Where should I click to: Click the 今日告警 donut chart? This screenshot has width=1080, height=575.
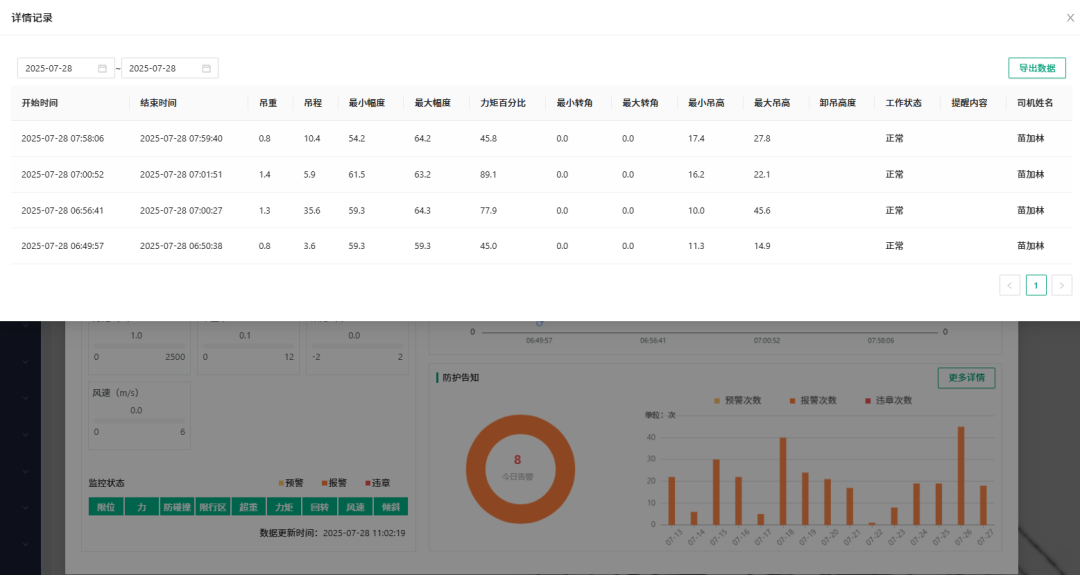[x=520, y=469]
